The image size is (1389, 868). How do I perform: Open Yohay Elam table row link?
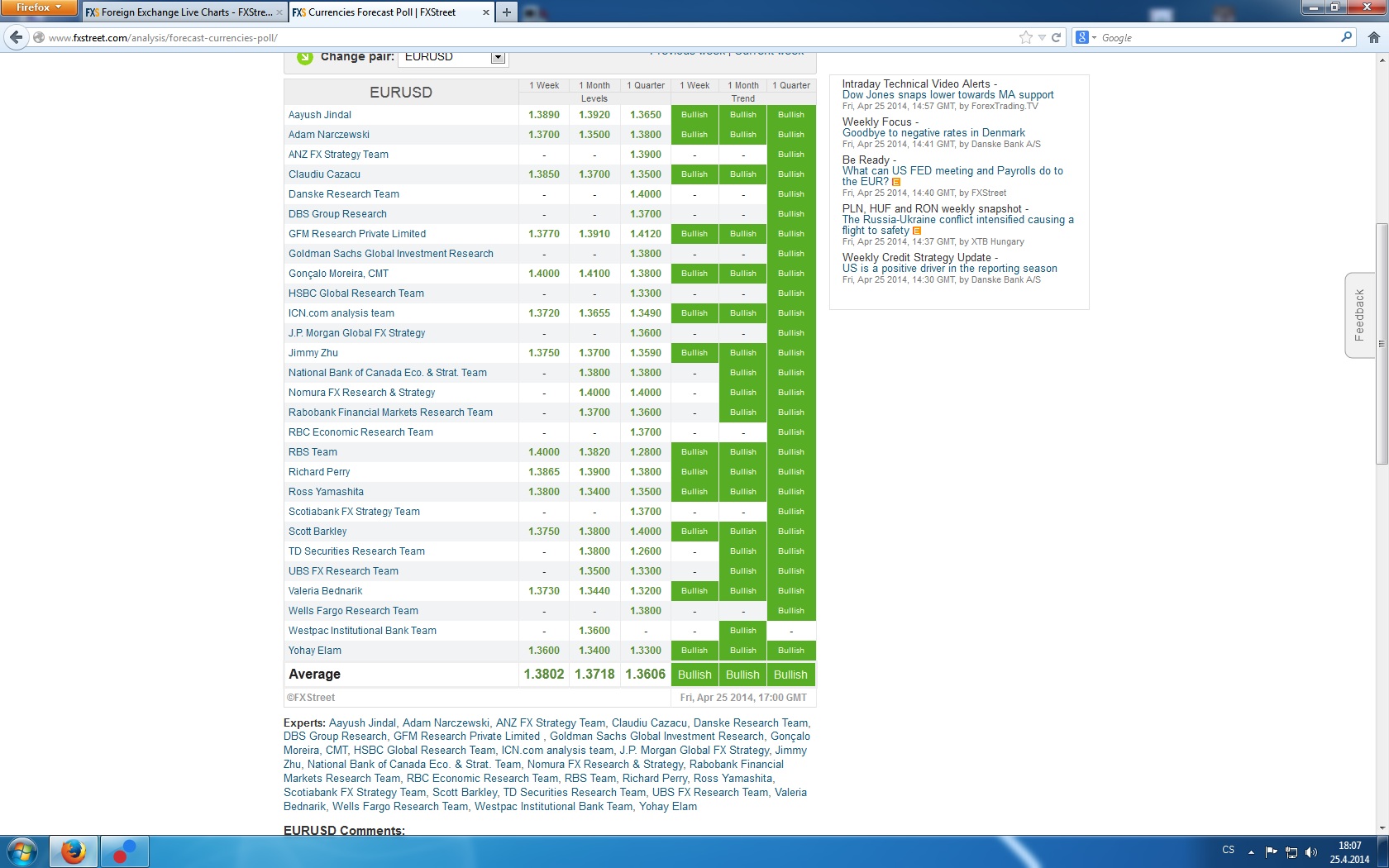tap(314, 651)
